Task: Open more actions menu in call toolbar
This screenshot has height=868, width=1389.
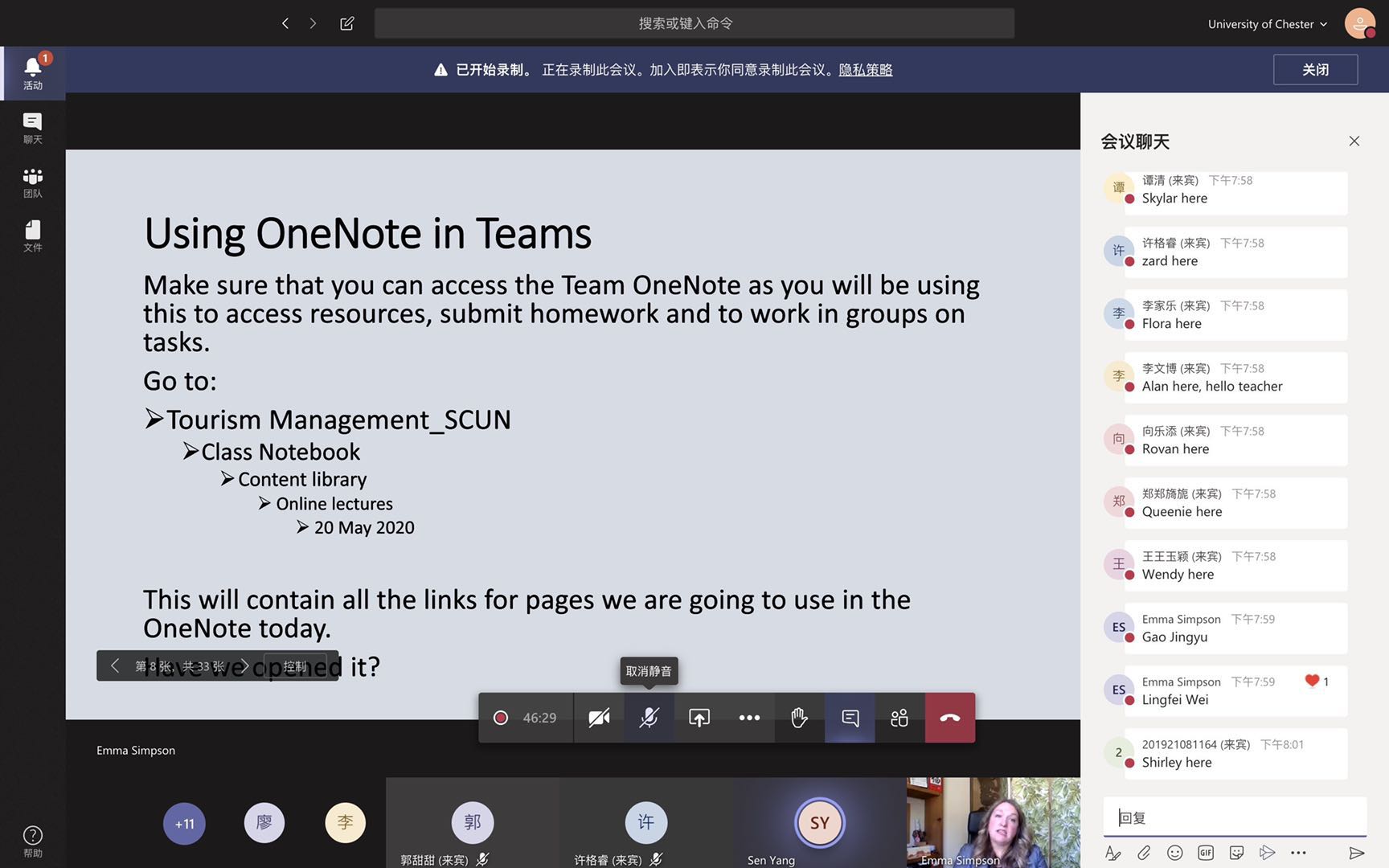Action: (749, 718)
